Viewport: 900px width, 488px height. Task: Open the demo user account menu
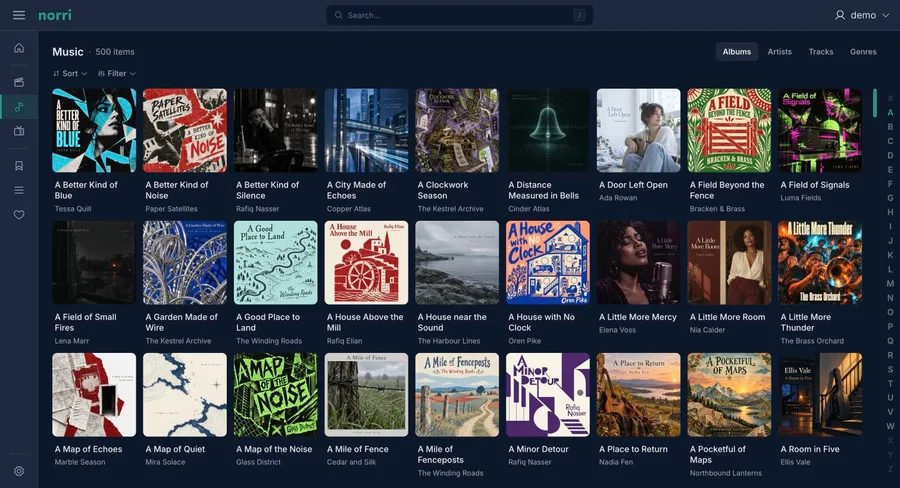click(x=862, y=15)
